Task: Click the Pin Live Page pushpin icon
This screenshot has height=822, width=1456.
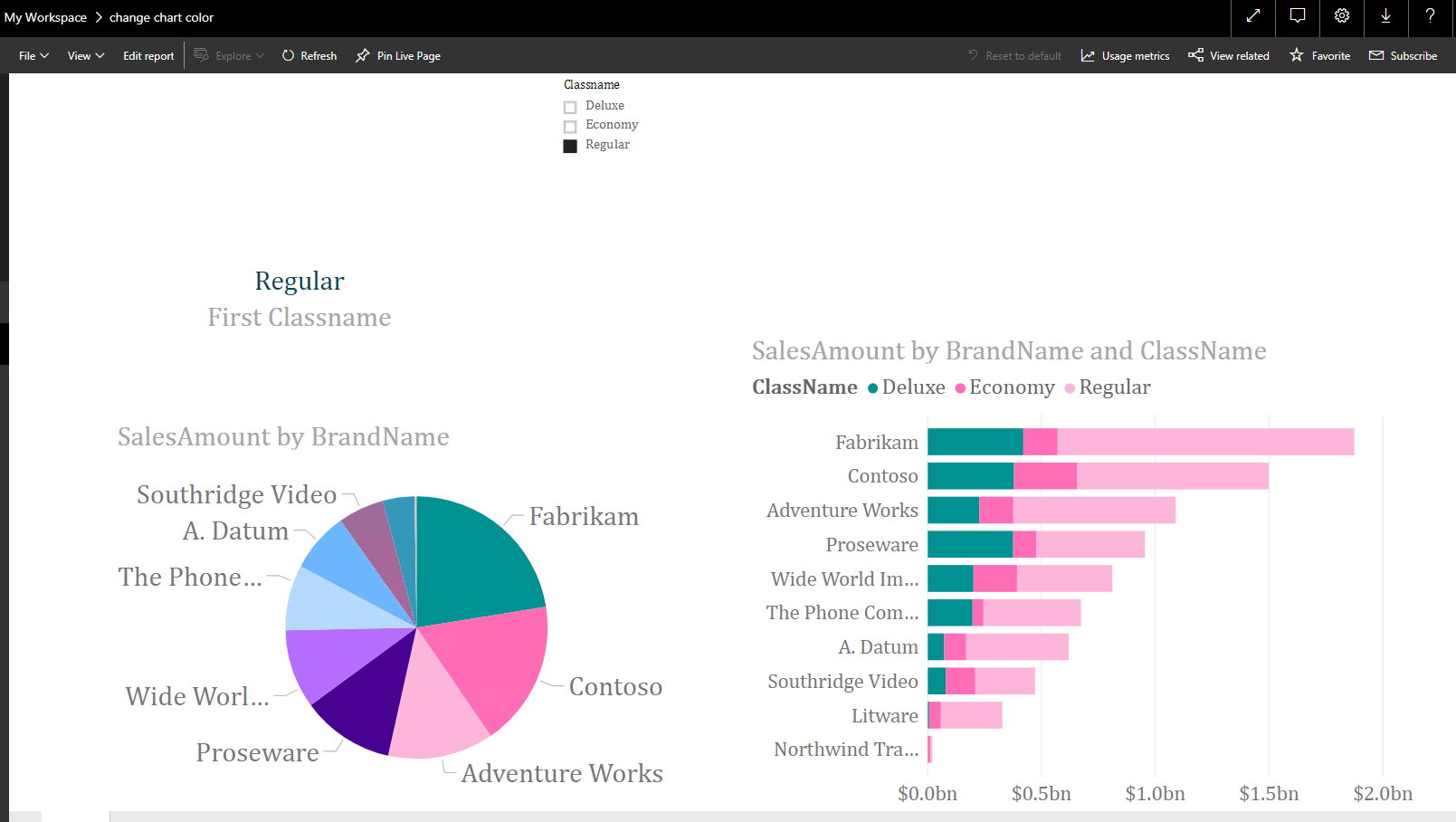Action: (363, 55)
